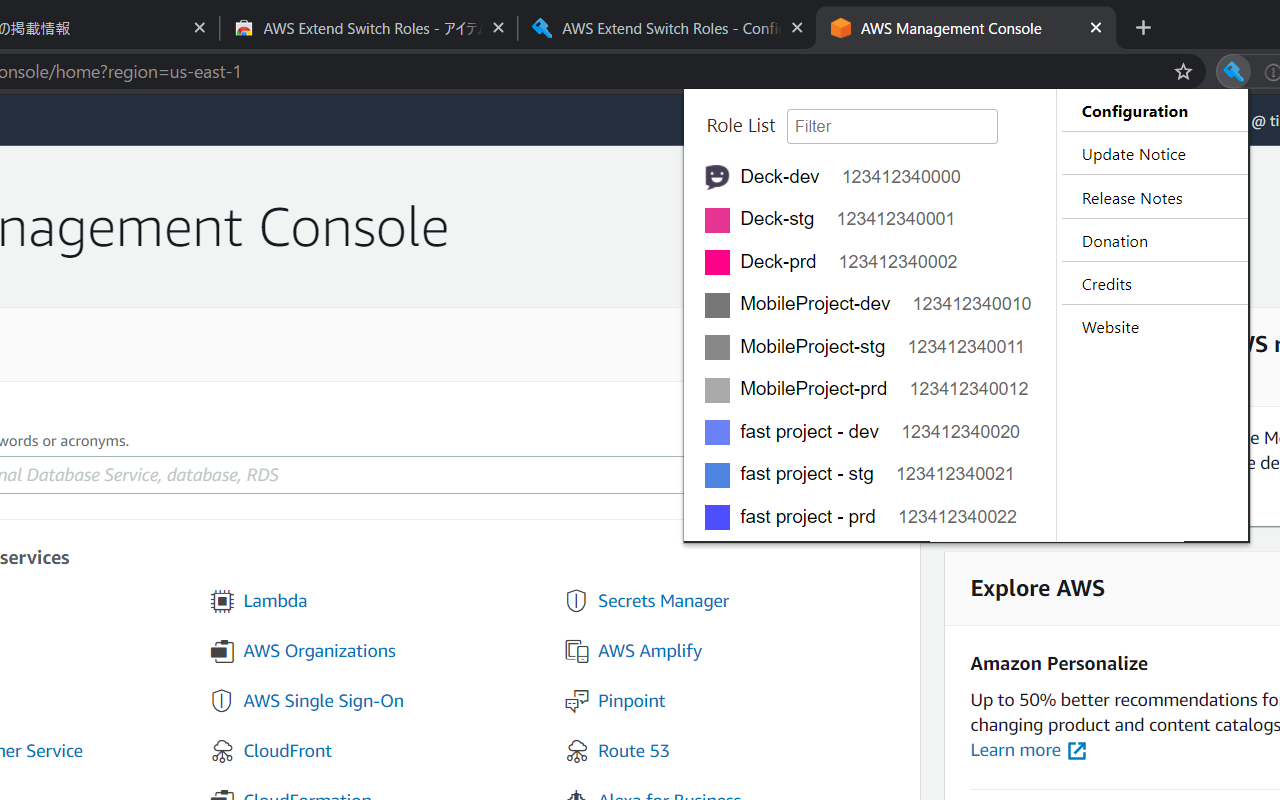Screen dimensions: 1280x800
Task: Open the extension's Website link
Action: pyautogui.click(x=1110, y=327)
